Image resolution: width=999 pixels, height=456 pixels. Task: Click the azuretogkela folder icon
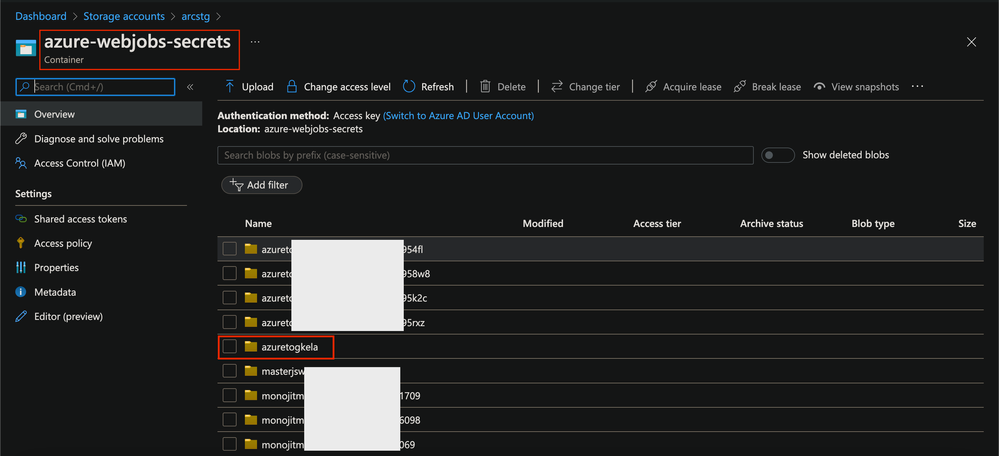250,346
